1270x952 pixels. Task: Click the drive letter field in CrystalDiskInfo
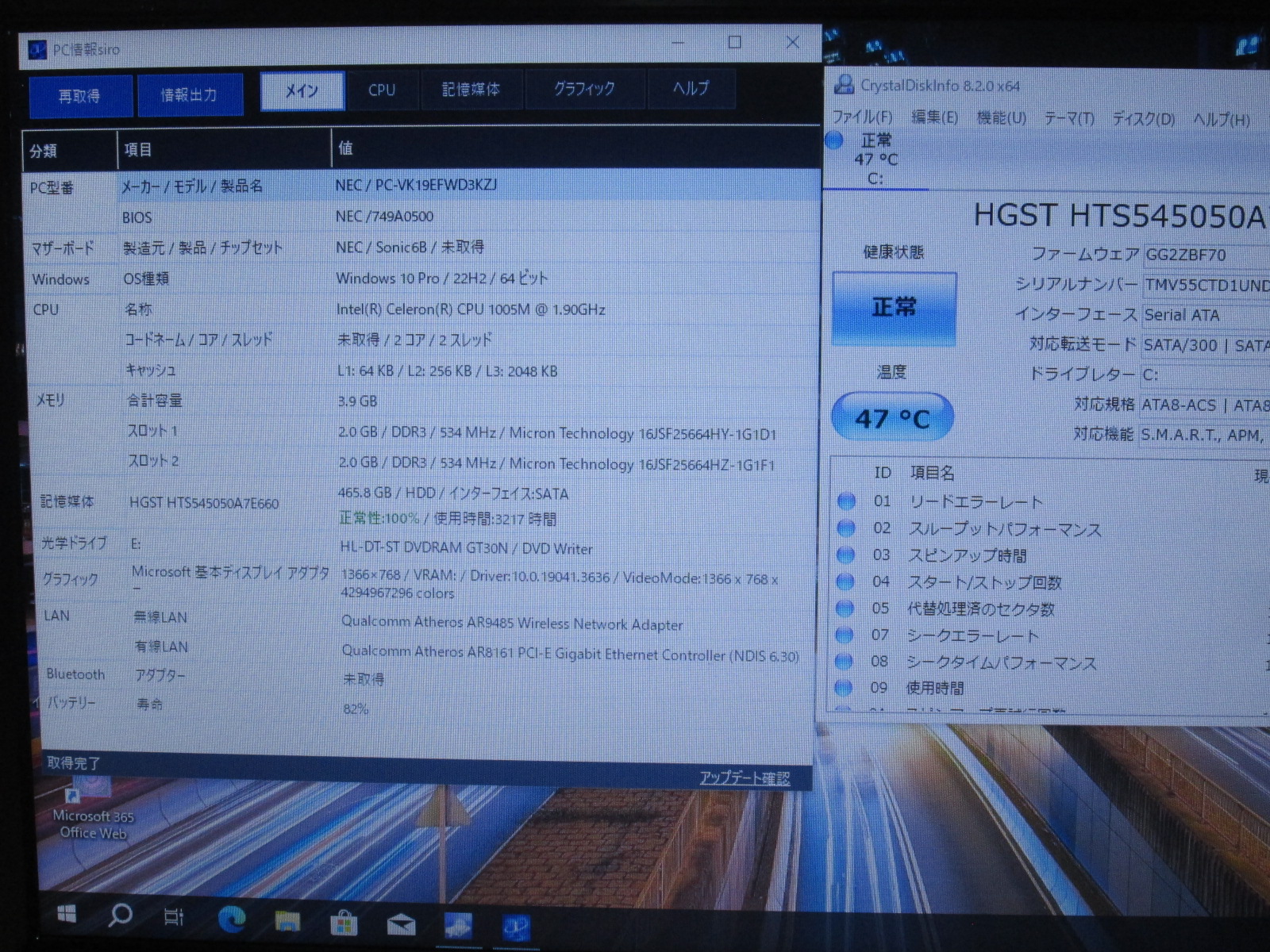[1205, 374]
